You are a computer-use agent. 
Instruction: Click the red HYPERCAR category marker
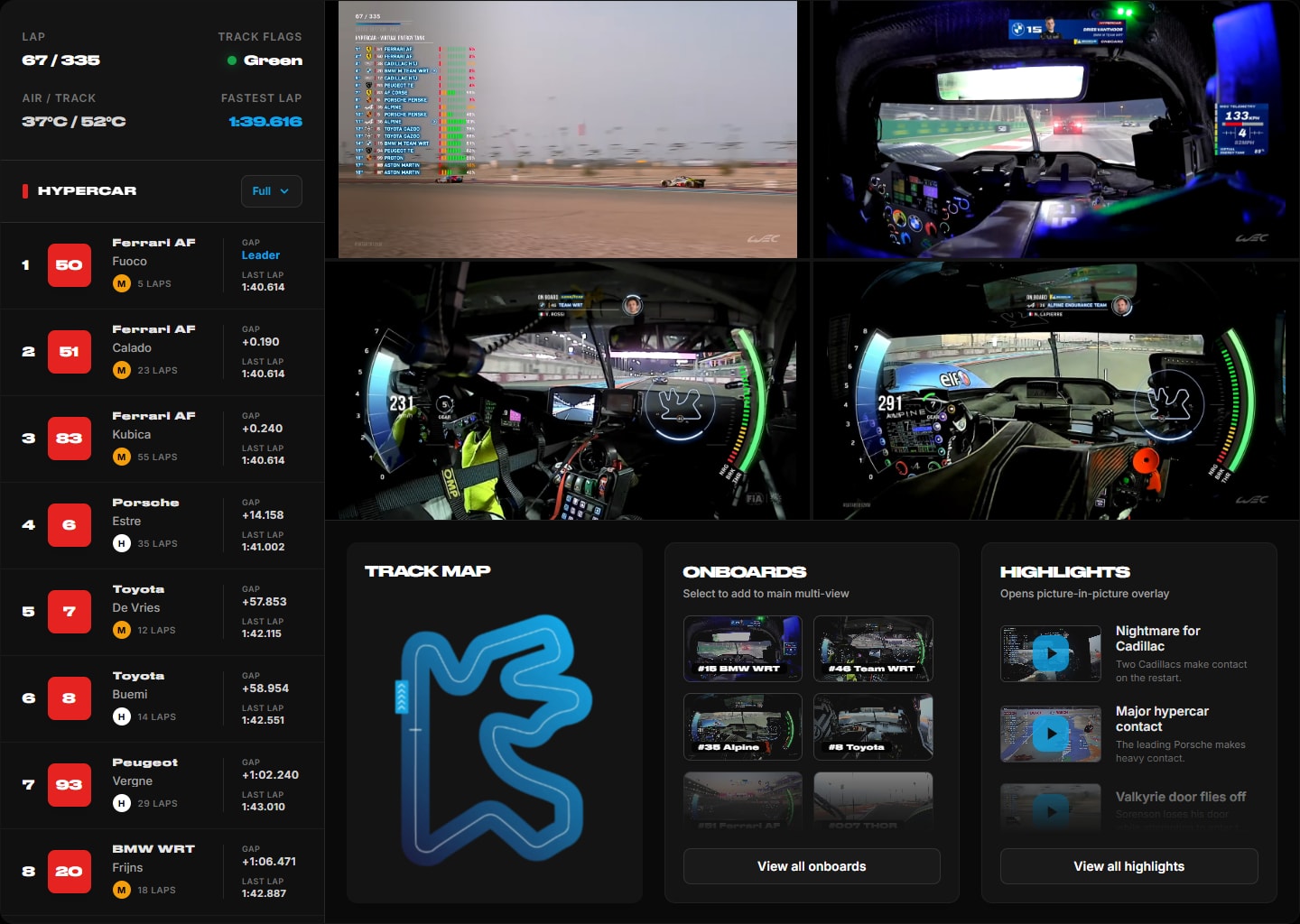coord(23,190)
